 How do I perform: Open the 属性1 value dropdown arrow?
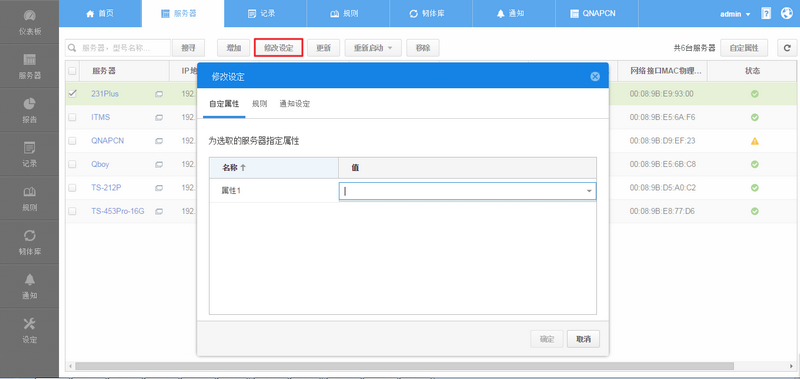[589, 191]
